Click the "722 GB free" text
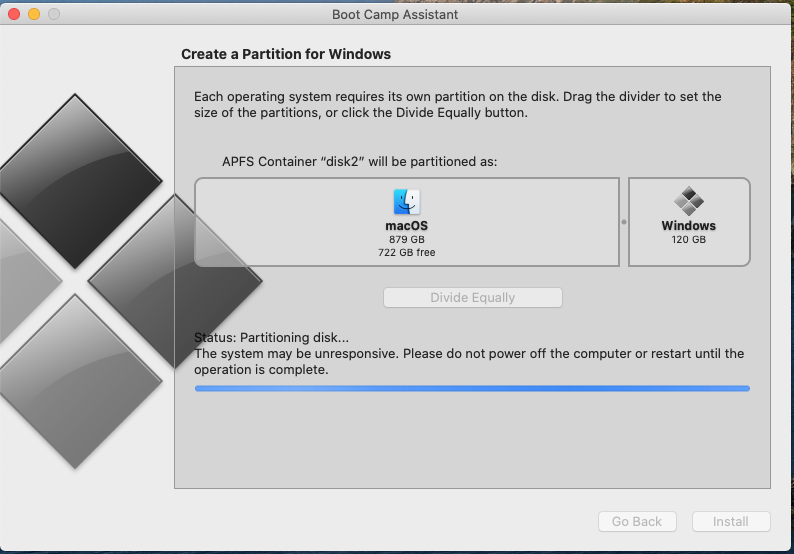Image resolution: width=794 pixels, height=554 pixels. 407,252
